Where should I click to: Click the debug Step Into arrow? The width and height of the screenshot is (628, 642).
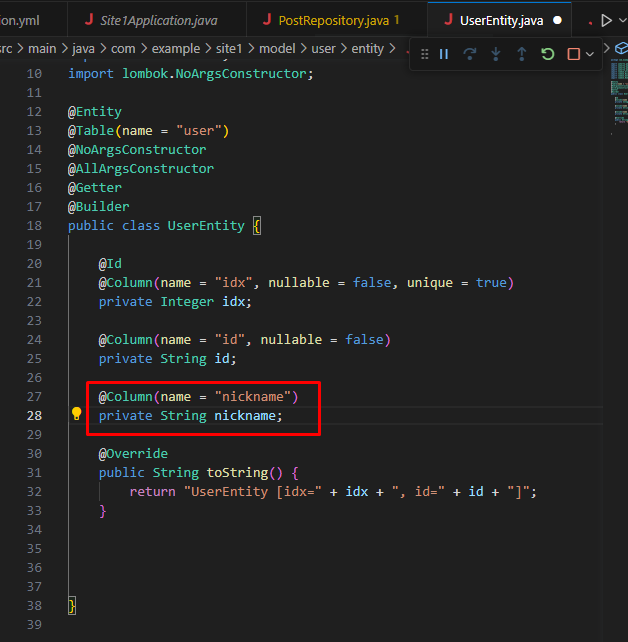pyautogui.click(x=495, y=54)
